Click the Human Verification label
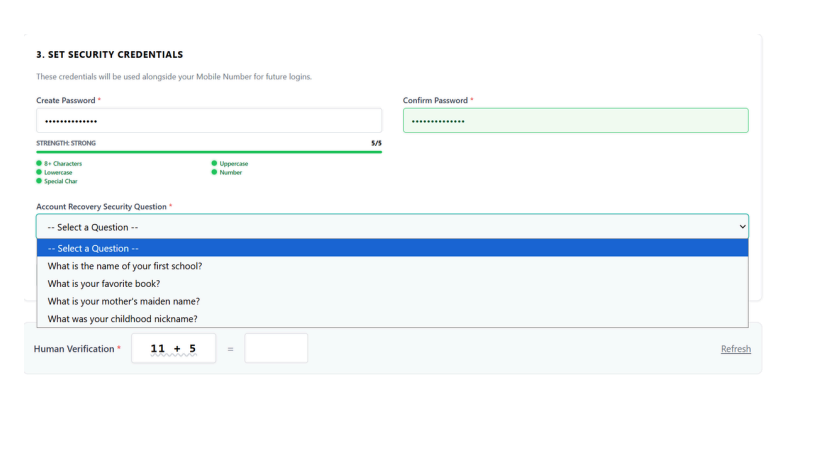The height and width of the screenshot is (450, 813). point(74,349)
